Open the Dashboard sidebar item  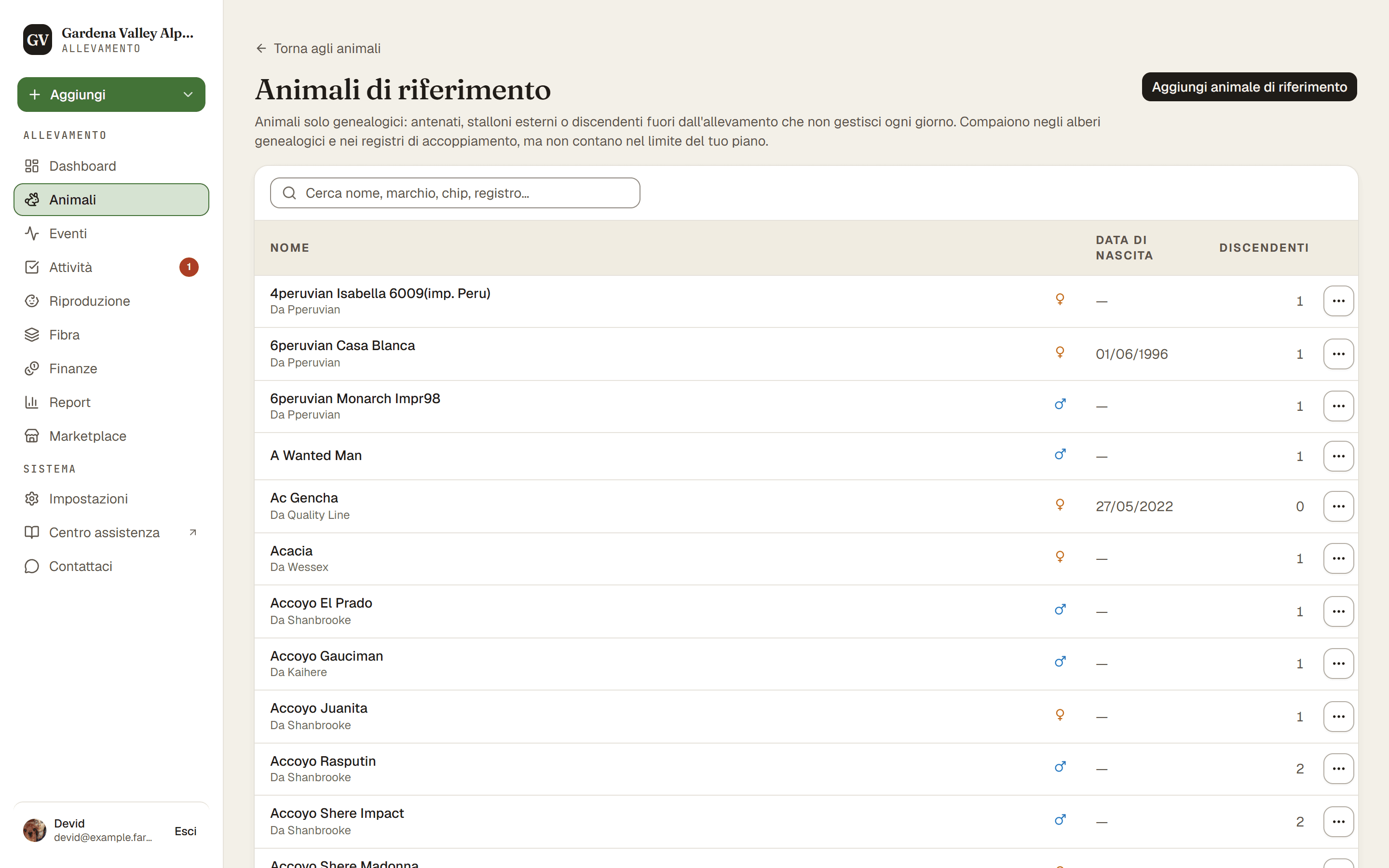point(111,166)
